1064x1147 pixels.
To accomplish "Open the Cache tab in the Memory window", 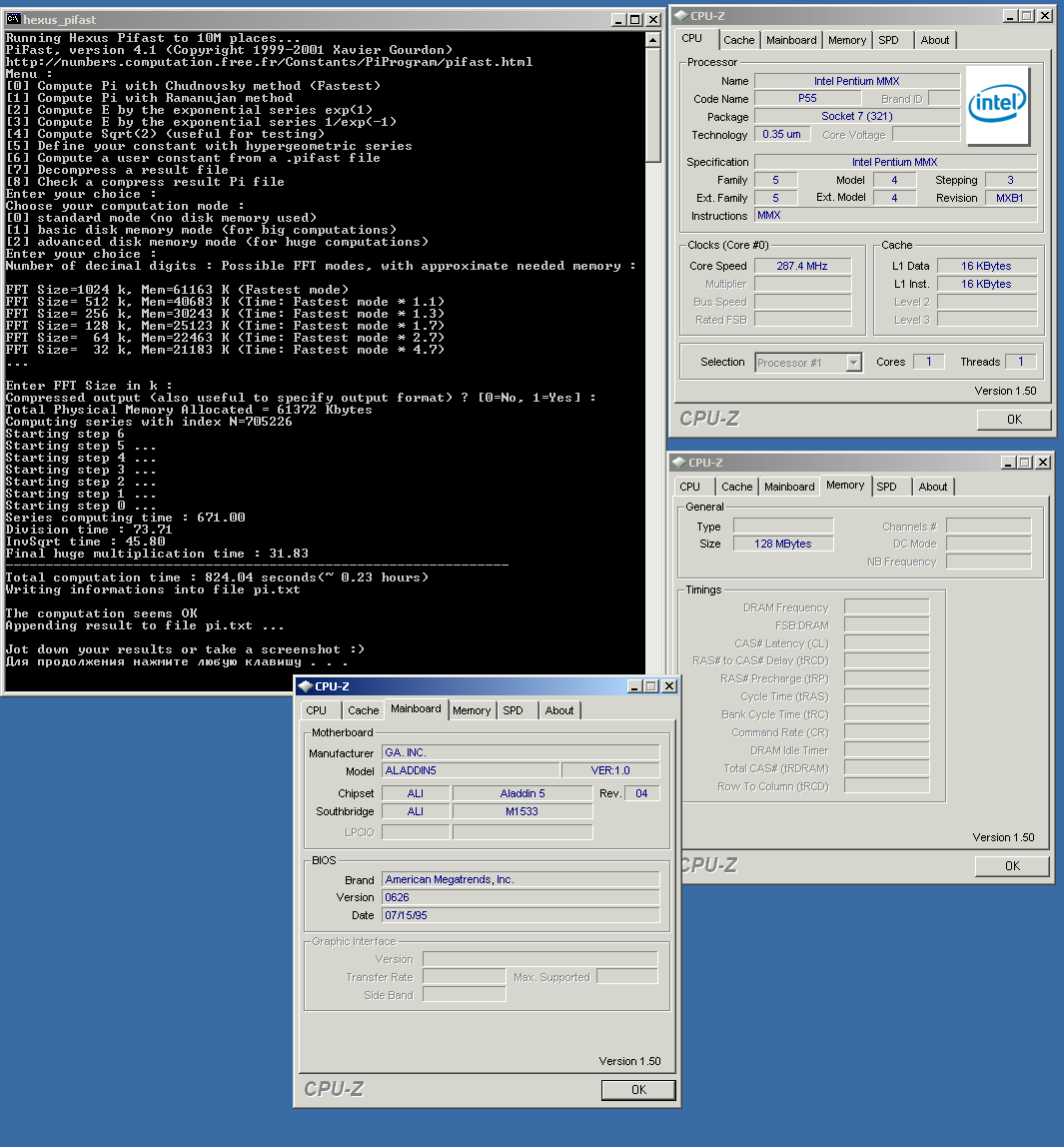I will [x=736, y=487].
